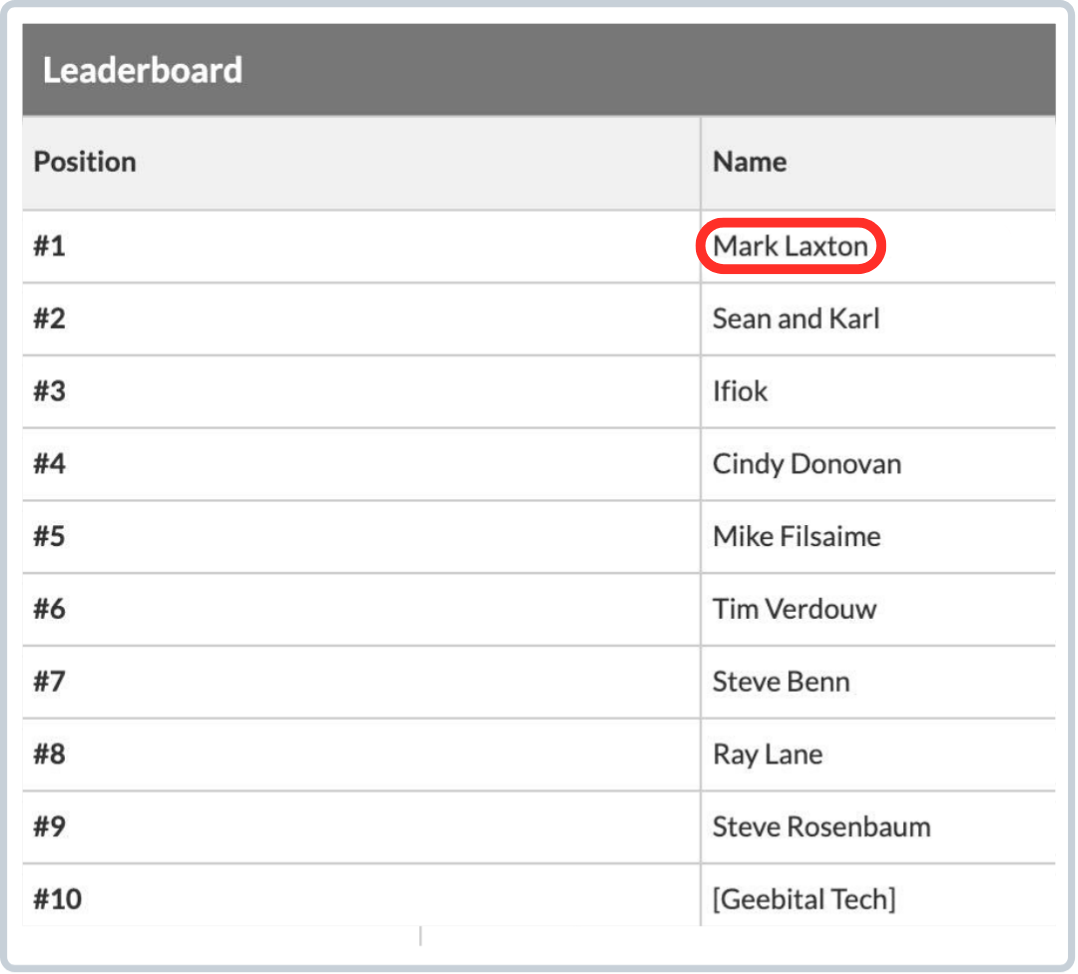
Task: Click the #9 position cell
Action: click(x=49, y=827)
